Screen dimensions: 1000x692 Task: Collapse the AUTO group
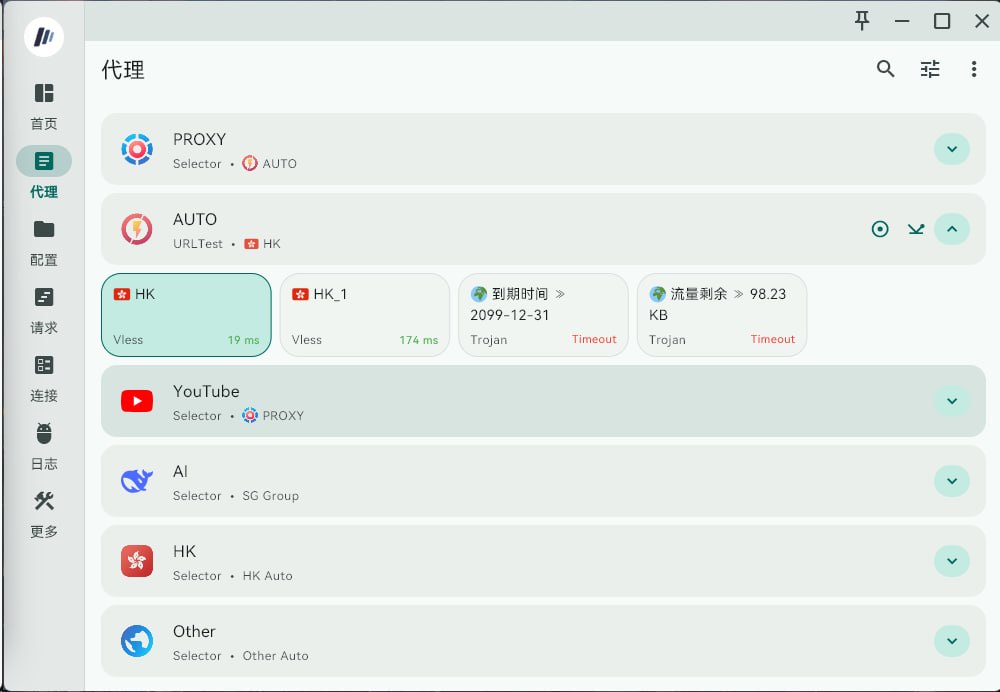click(952, 229)
